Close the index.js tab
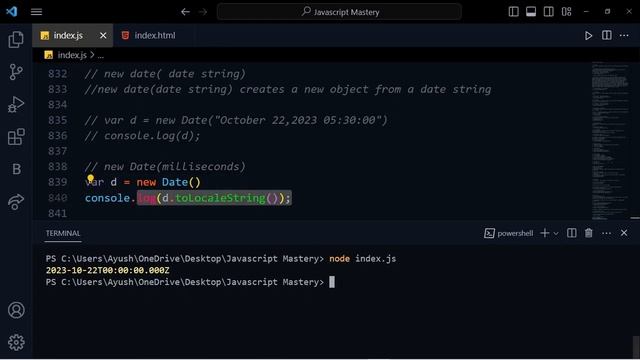The width and height of the screenshot is (640, 360). tap(103, 36)
